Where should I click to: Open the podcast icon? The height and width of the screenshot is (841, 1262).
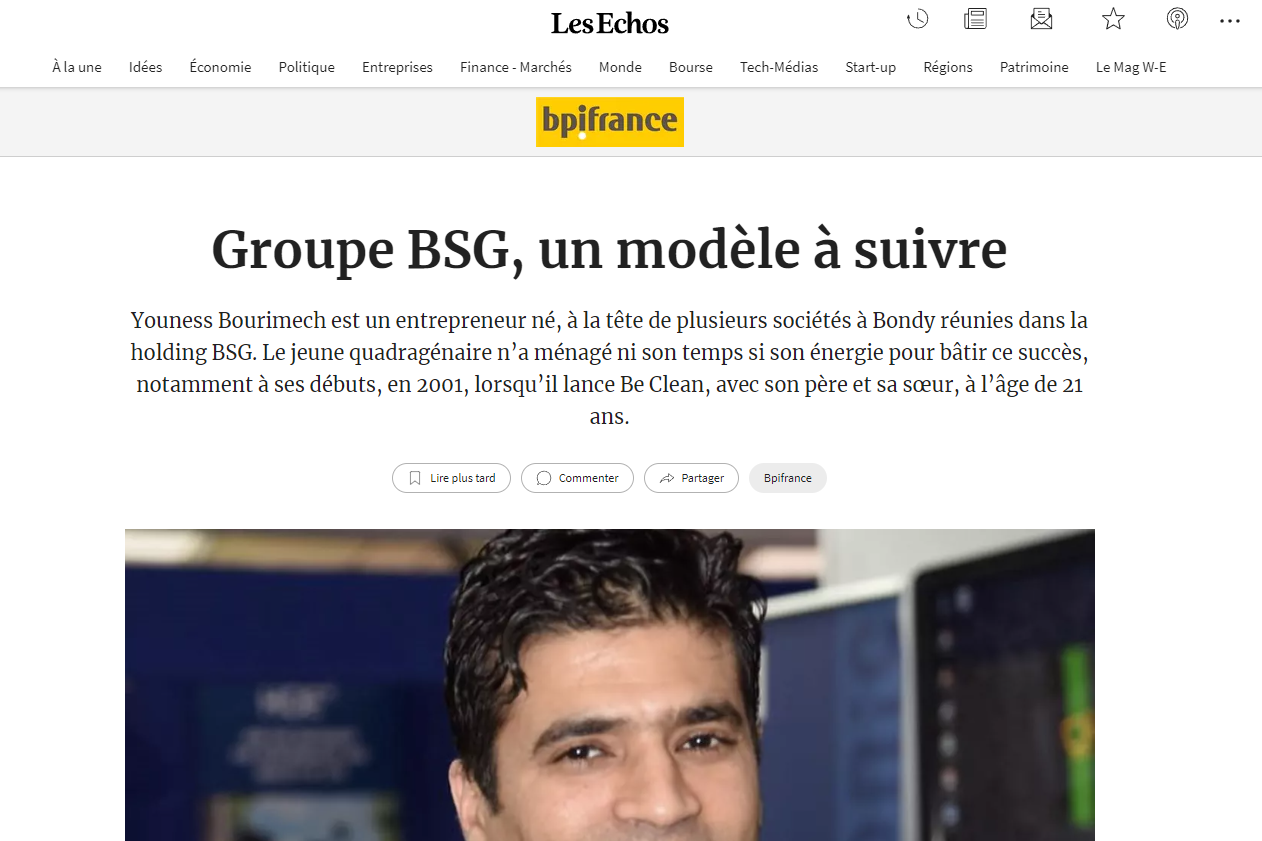[1177, 19]
